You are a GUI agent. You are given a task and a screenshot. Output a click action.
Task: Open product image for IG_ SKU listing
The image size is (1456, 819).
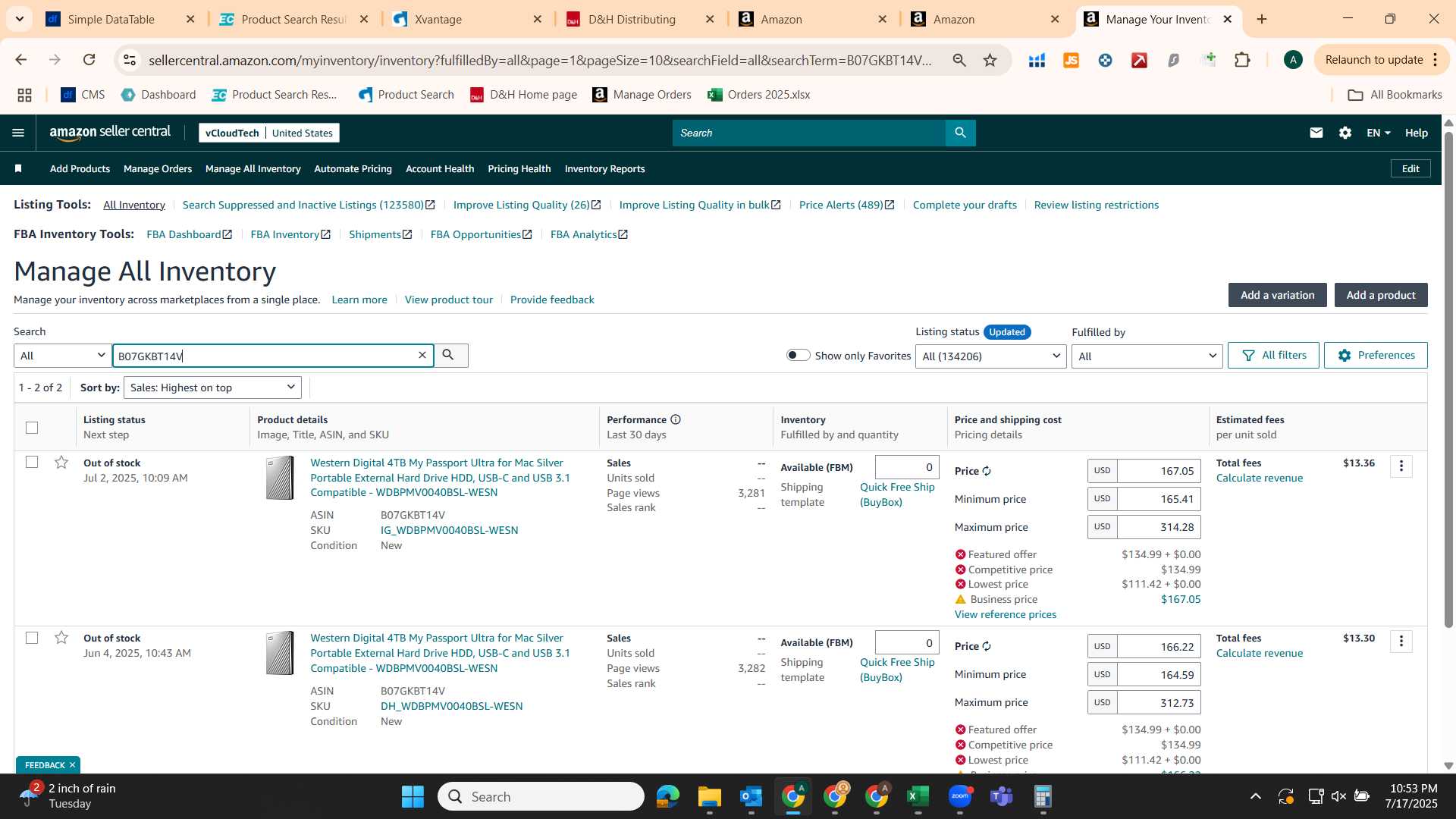click(280, 478)
